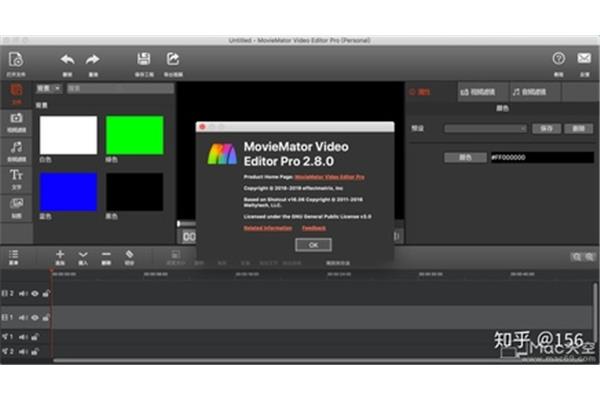
Task: Open the MovieMator Video Editor Pro homepage link
Action: (x=329, y=177)
